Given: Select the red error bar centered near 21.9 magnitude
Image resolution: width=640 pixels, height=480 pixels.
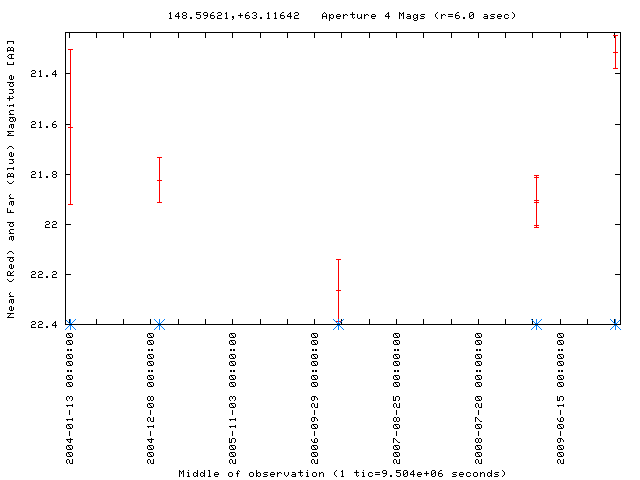Looking at the screenshot, I should (x=536, y=201).
